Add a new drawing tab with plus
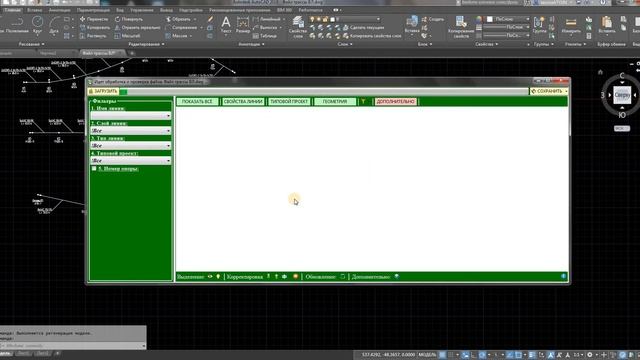This screenshot has width=640, height=360. click(131, 53)
